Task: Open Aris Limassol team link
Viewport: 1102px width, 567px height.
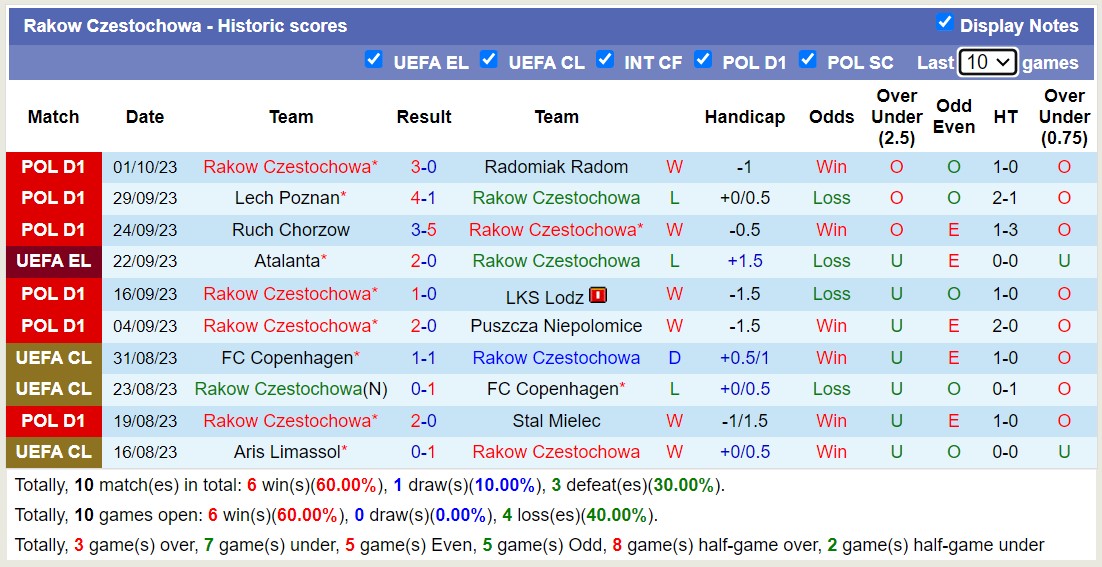Action: pos(287,452)
